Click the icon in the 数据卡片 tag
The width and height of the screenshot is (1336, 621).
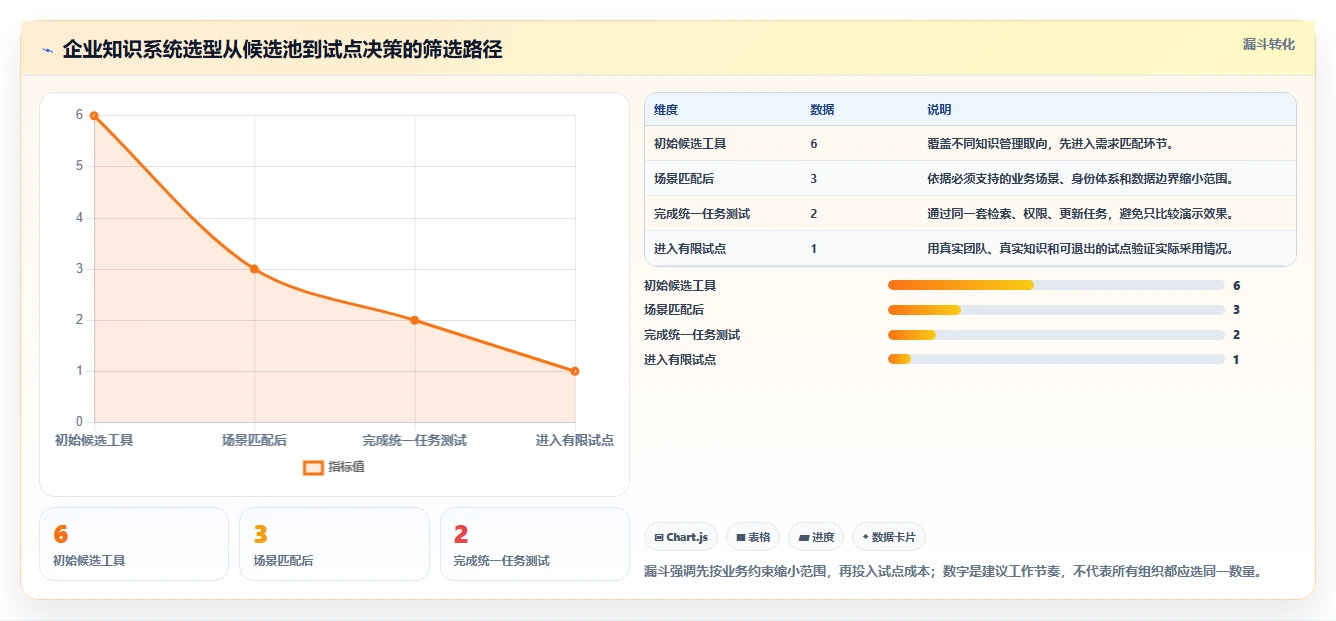tap(865, 537)
